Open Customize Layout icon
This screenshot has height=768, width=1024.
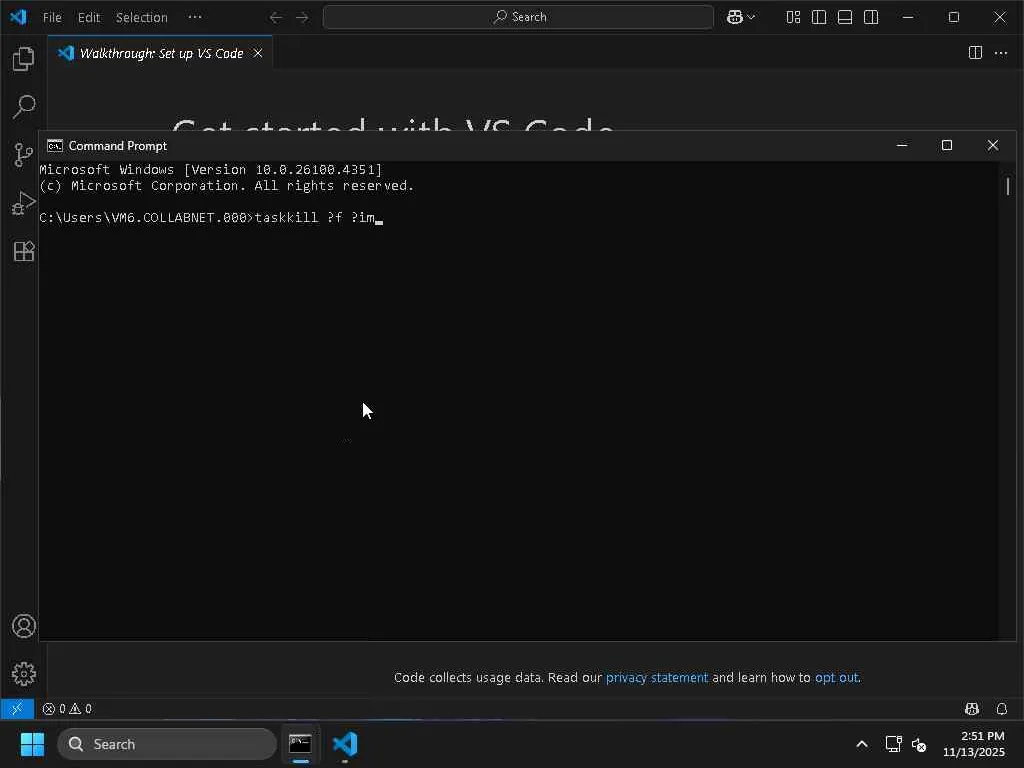coord(793,17)
